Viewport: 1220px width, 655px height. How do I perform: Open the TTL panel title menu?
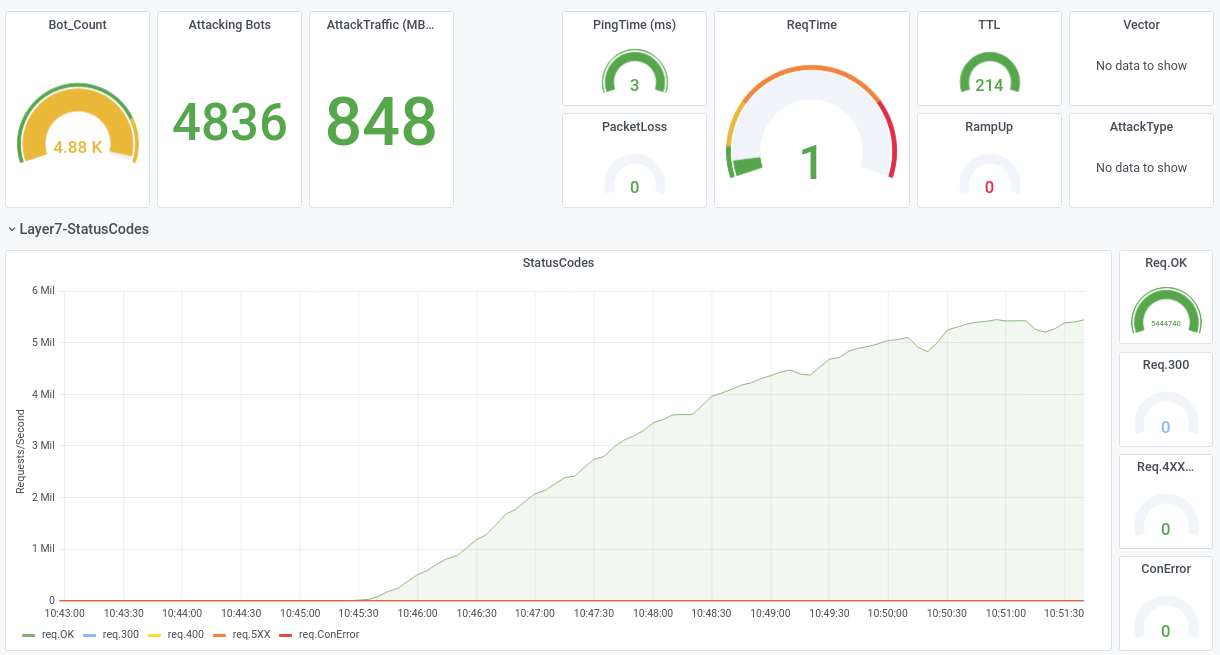tap(989, 25)
